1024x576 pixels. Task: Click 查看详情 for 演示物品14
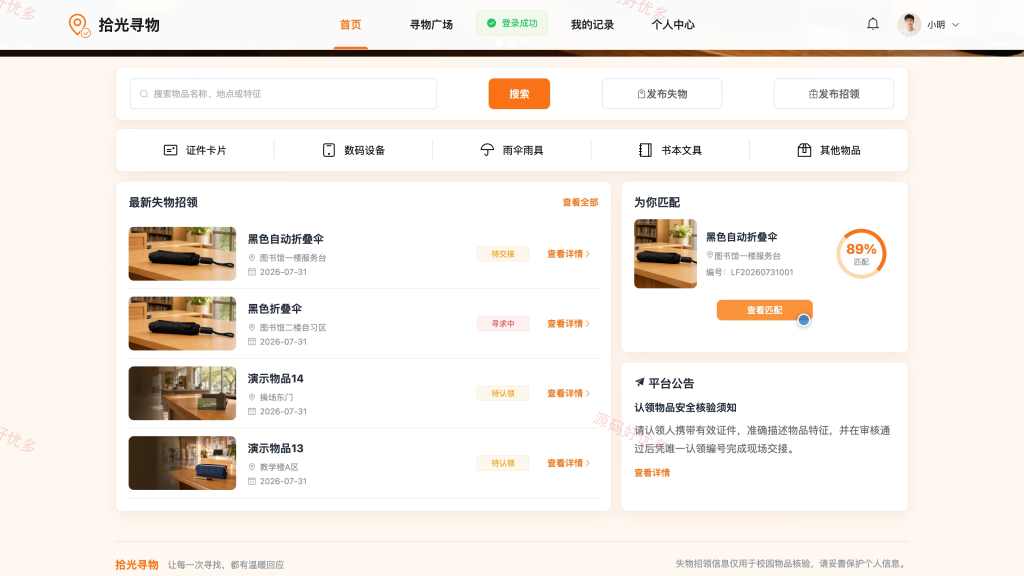coord(568,393)
